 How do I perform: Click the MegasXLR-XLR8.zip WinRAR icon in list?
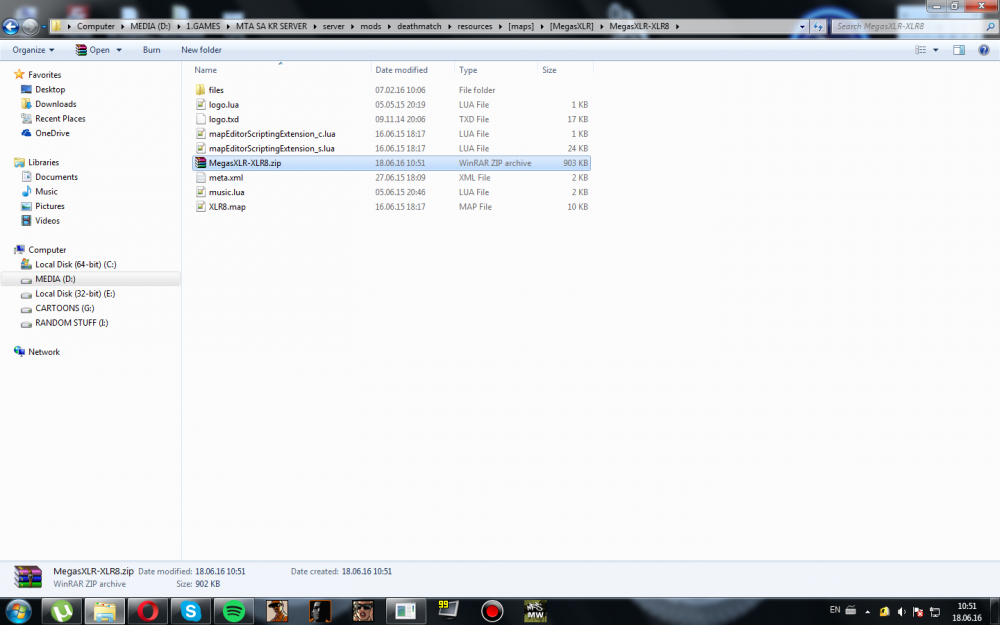click(x=200, y=163)
